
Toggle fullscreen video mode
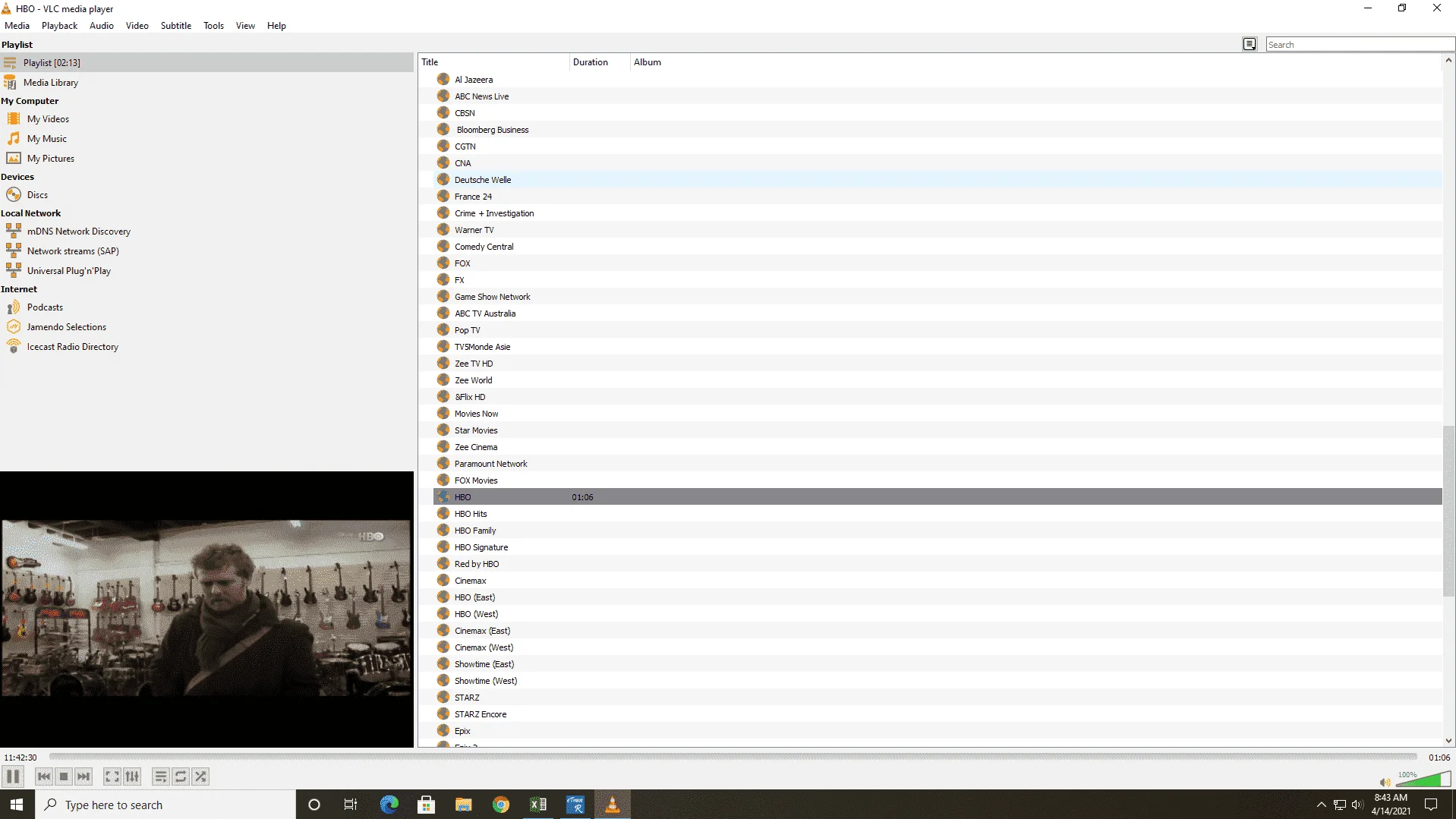click(x=112, y=776)
